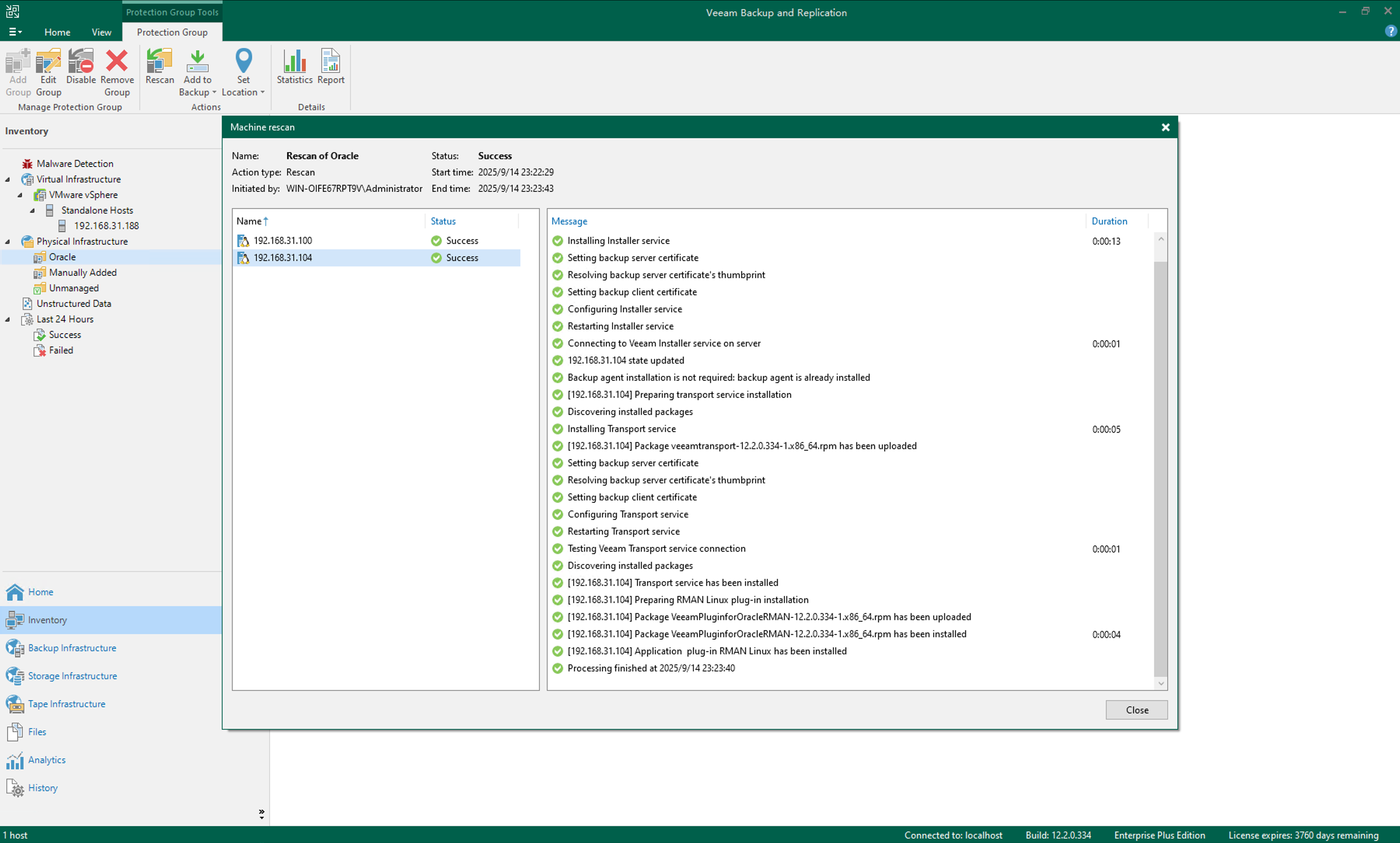Collapse the Last 24 Hours node
This screenshot has width=1400, height=843.
pyautogui.click(x=8, y=319)
